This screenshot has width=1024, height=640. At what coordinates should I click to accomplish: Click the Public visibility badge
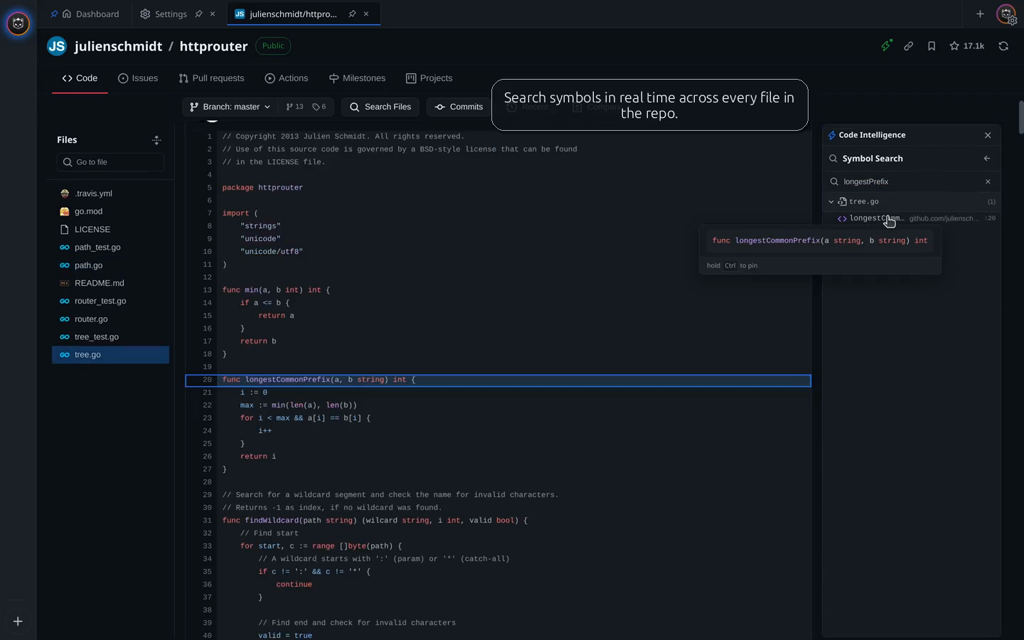click(x=273, y=46)
